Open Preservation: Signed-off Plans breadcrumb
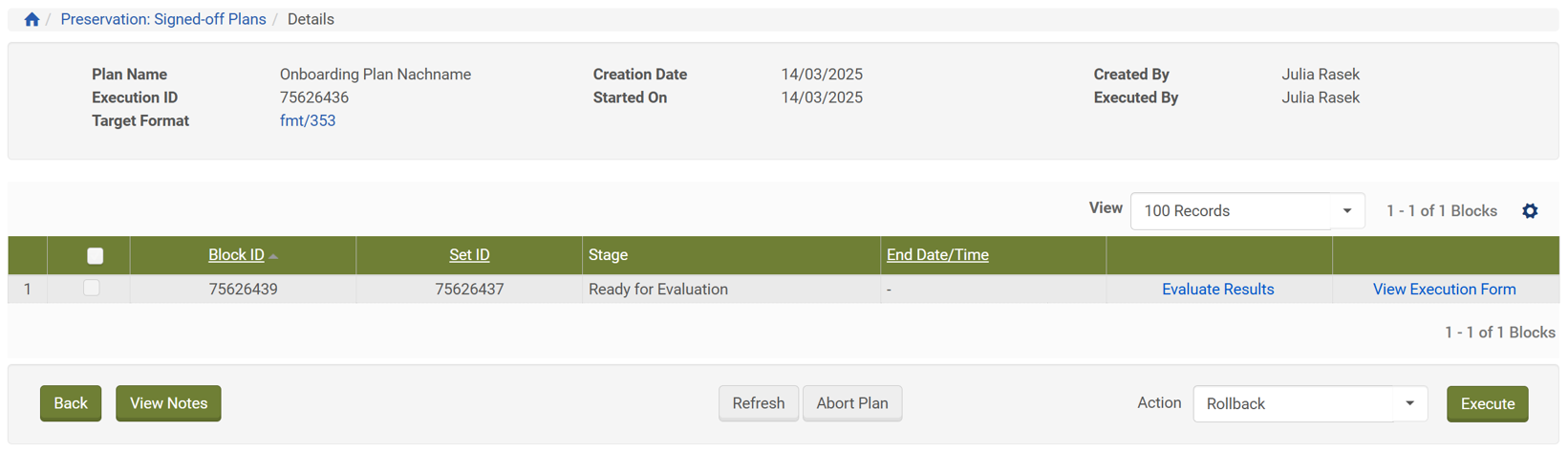Screen dimensions: 1568x453 [163, 19]
